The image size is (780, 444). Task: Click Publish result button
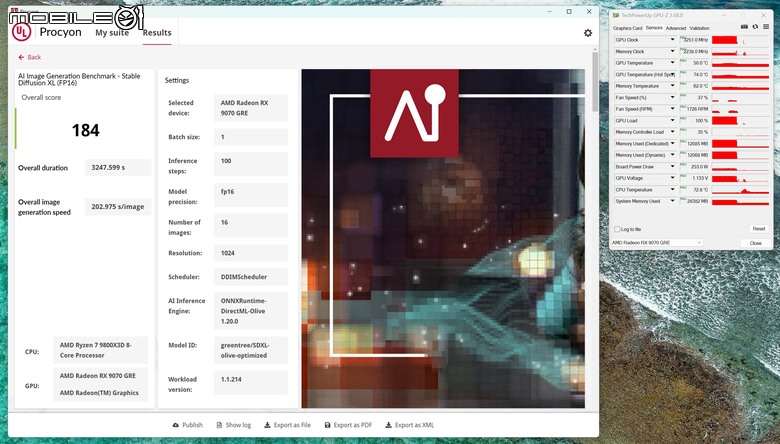(x=188, y=425)
